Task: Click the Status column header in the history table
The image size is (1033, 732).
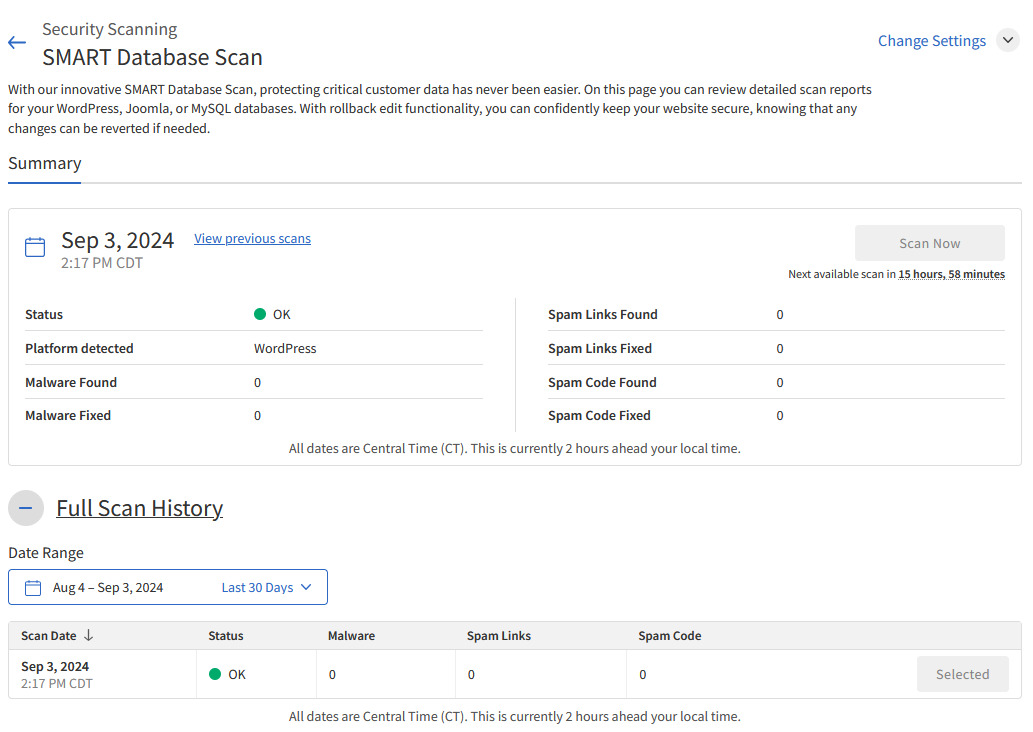Action: tap(226, 636)
